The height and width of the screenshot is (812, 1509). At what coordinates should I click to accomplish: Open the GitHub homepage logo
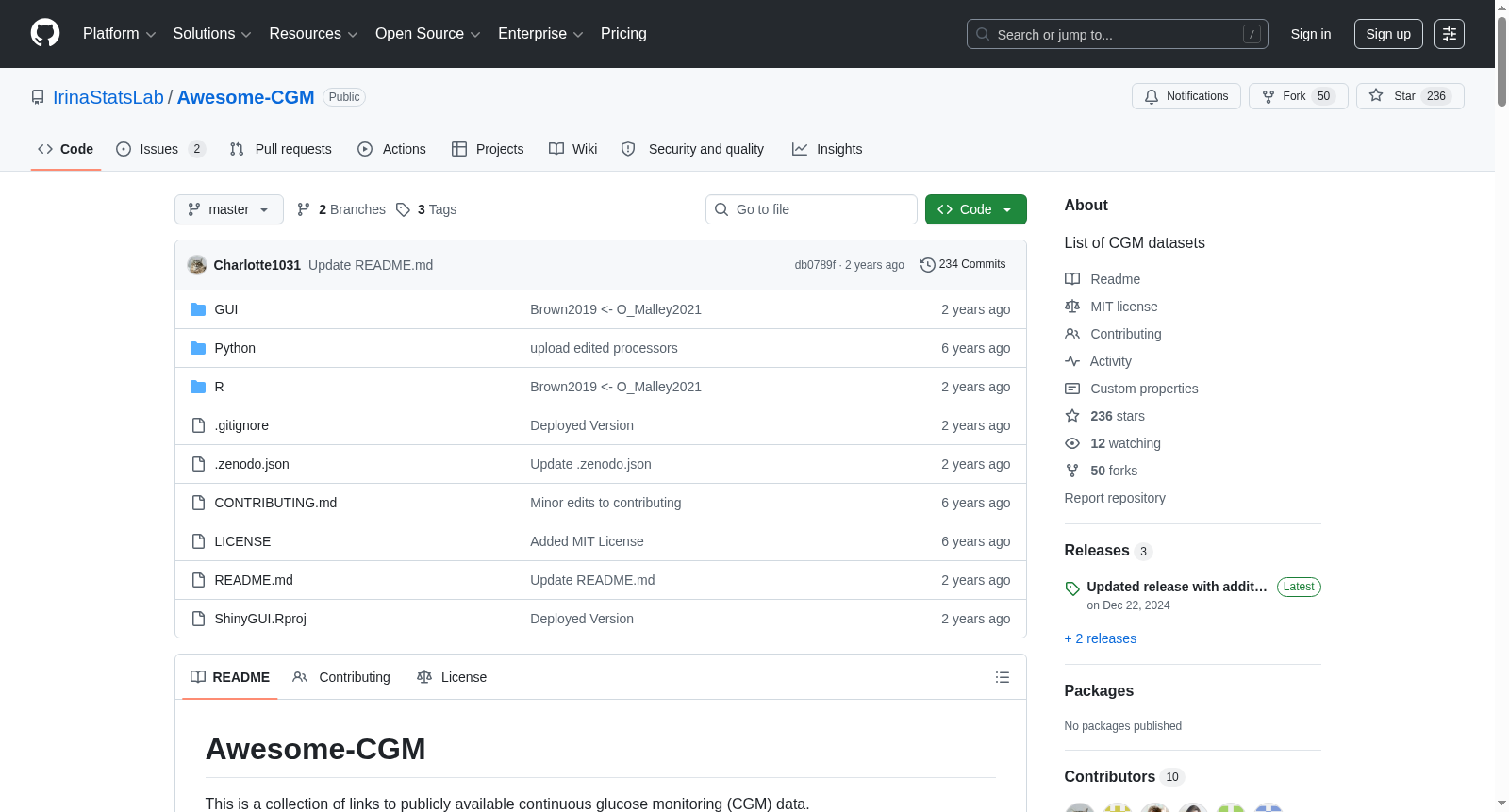click(45, 33)
